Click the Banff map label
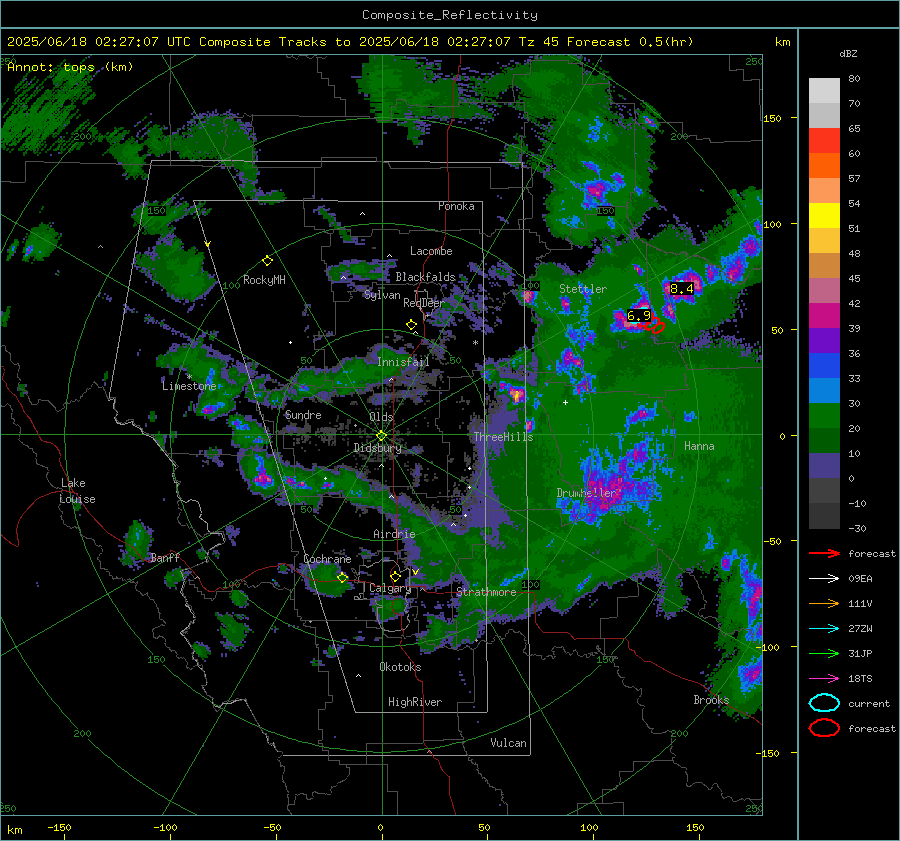 [165, 558]
